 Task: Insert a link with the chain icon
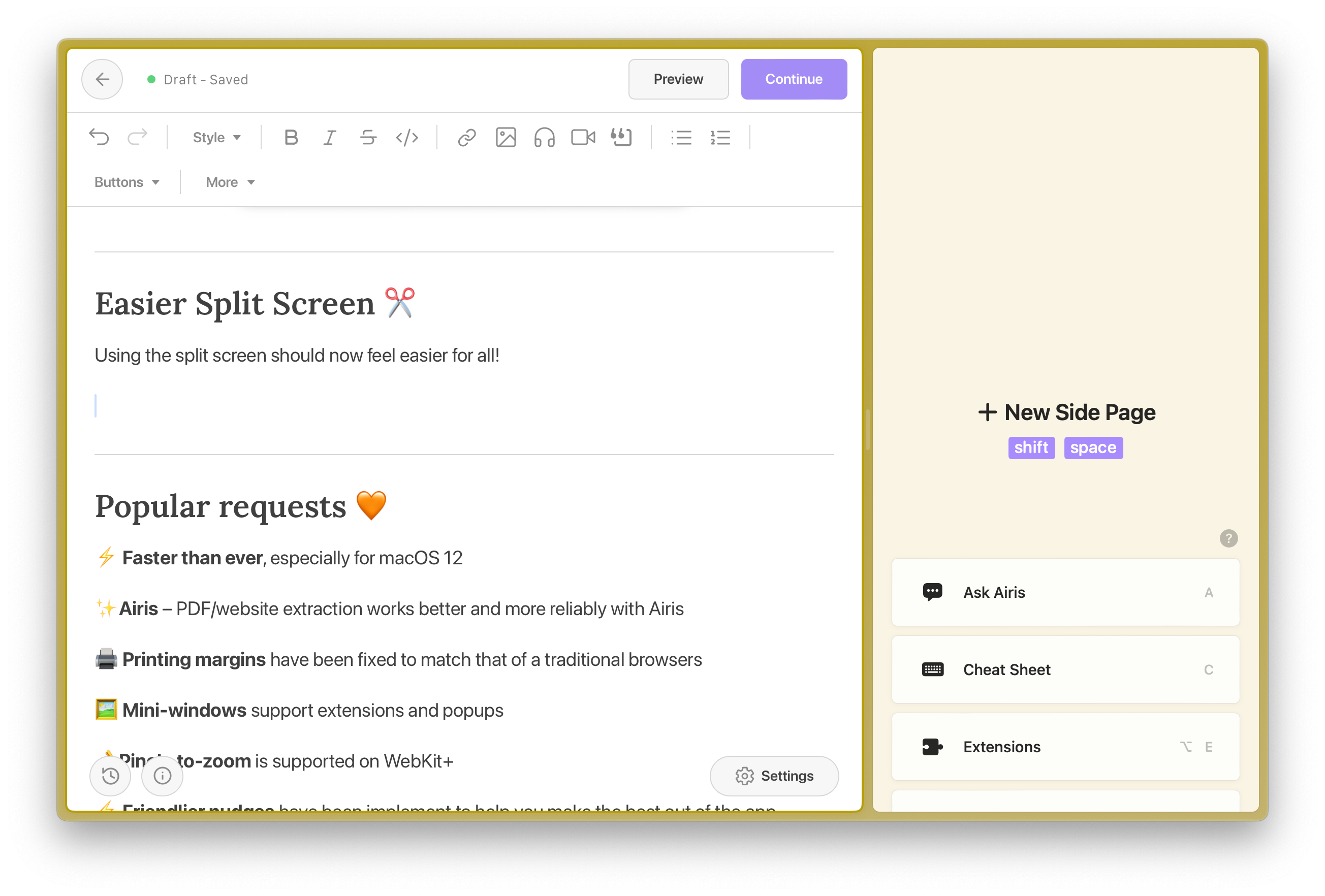pos(466,137)
